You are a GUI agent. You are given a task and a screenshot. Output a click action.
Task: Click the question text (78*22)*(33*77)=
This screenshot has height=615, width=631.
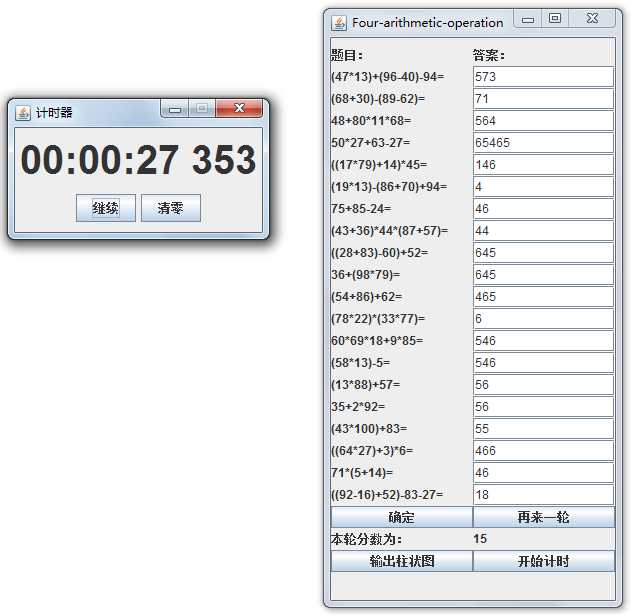[x=378, y=319]
